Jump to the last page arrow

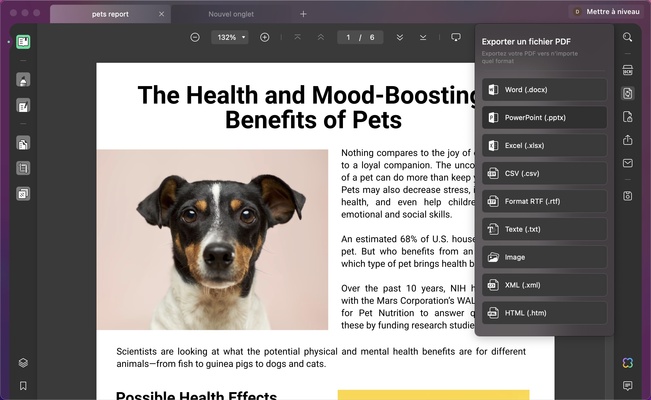click(x=423, y=37)
